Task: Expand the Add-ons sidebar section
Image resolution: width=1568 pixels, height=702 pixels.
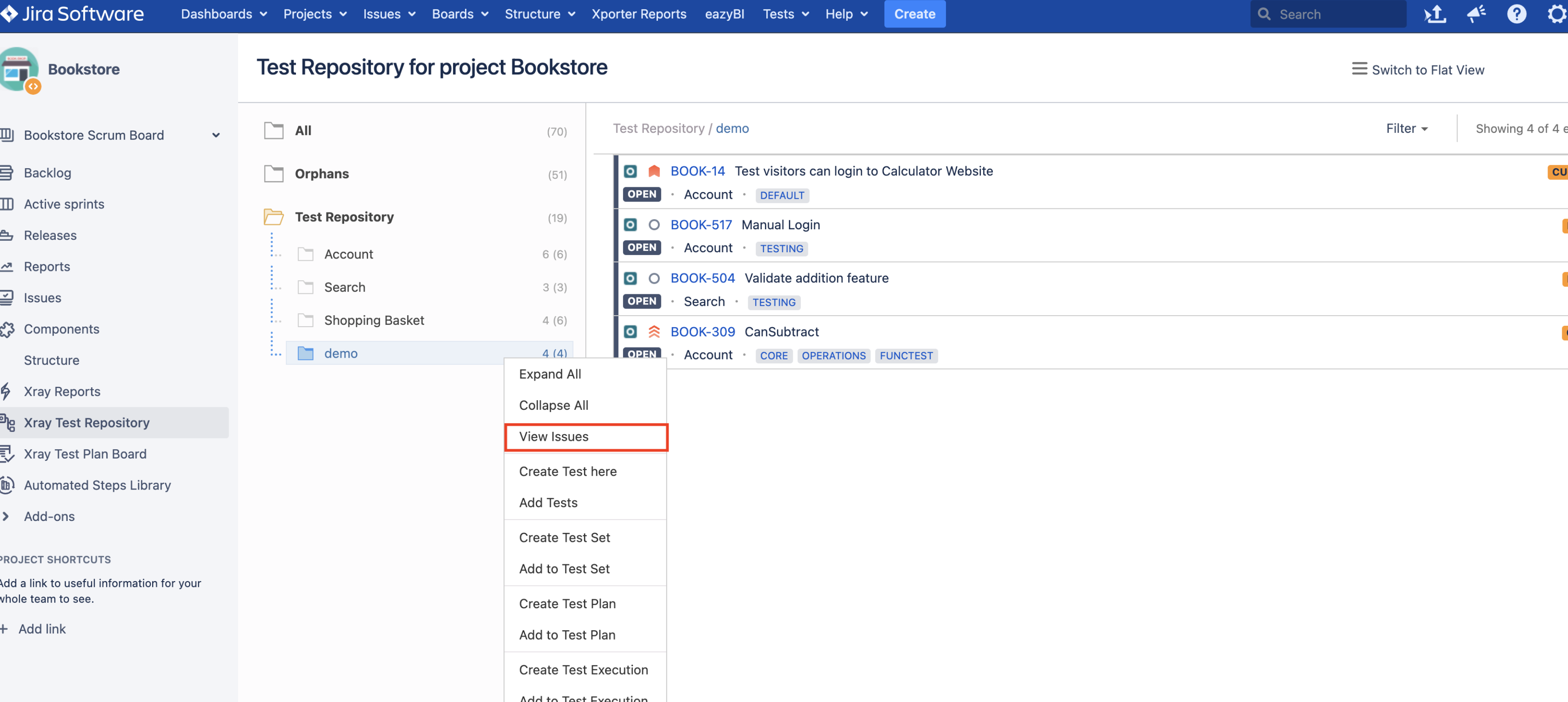Action: (x=6, y=516)
